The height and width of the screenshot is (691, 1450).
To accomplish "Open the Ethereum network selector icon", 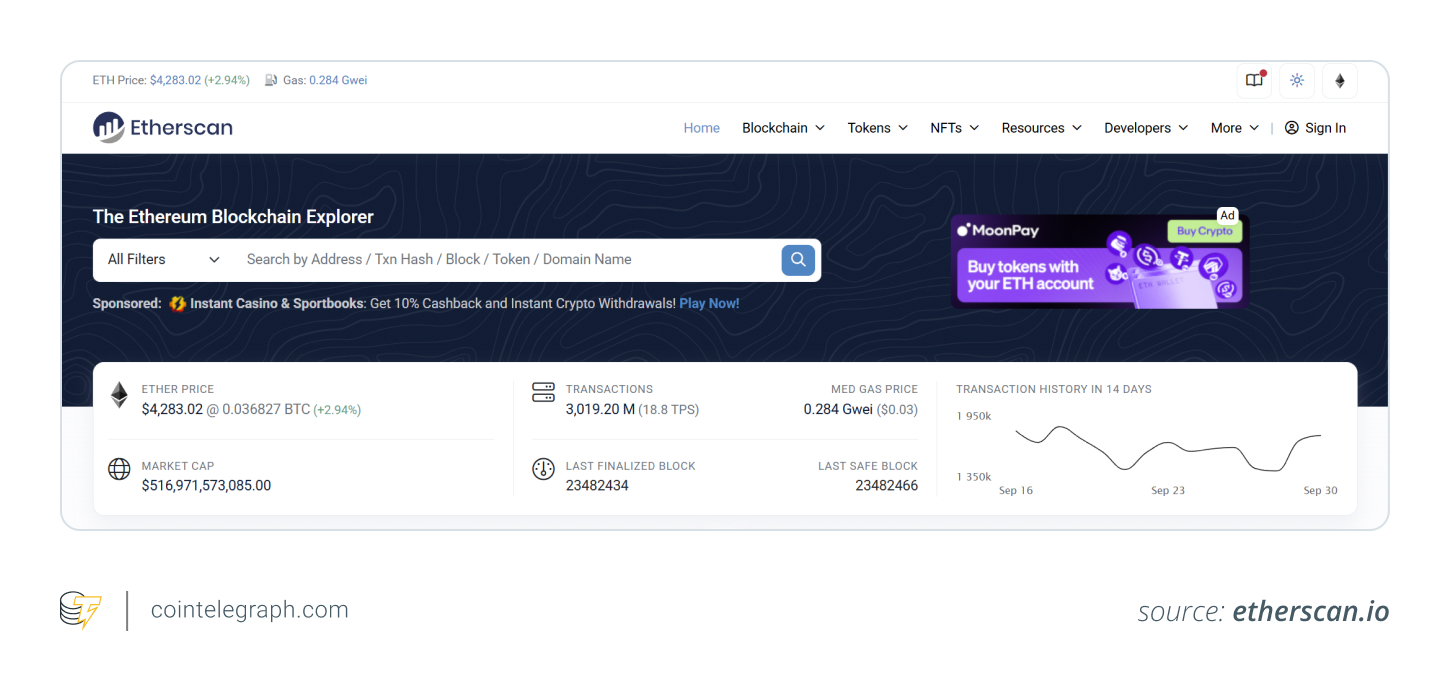I will tap(1340, 81).
